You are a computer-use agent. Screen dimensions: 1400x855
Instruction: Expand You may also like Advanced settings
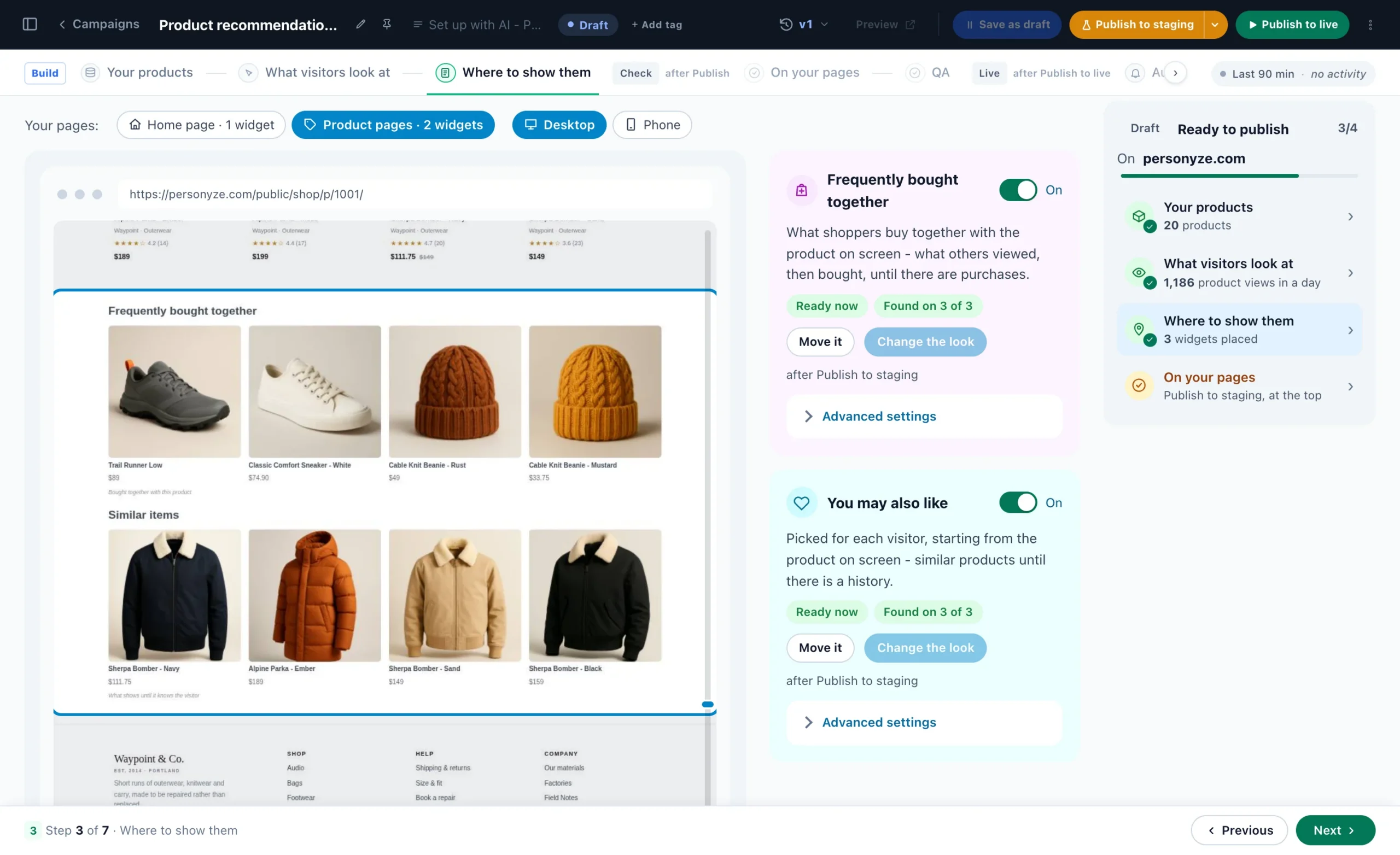click(924, 723)
